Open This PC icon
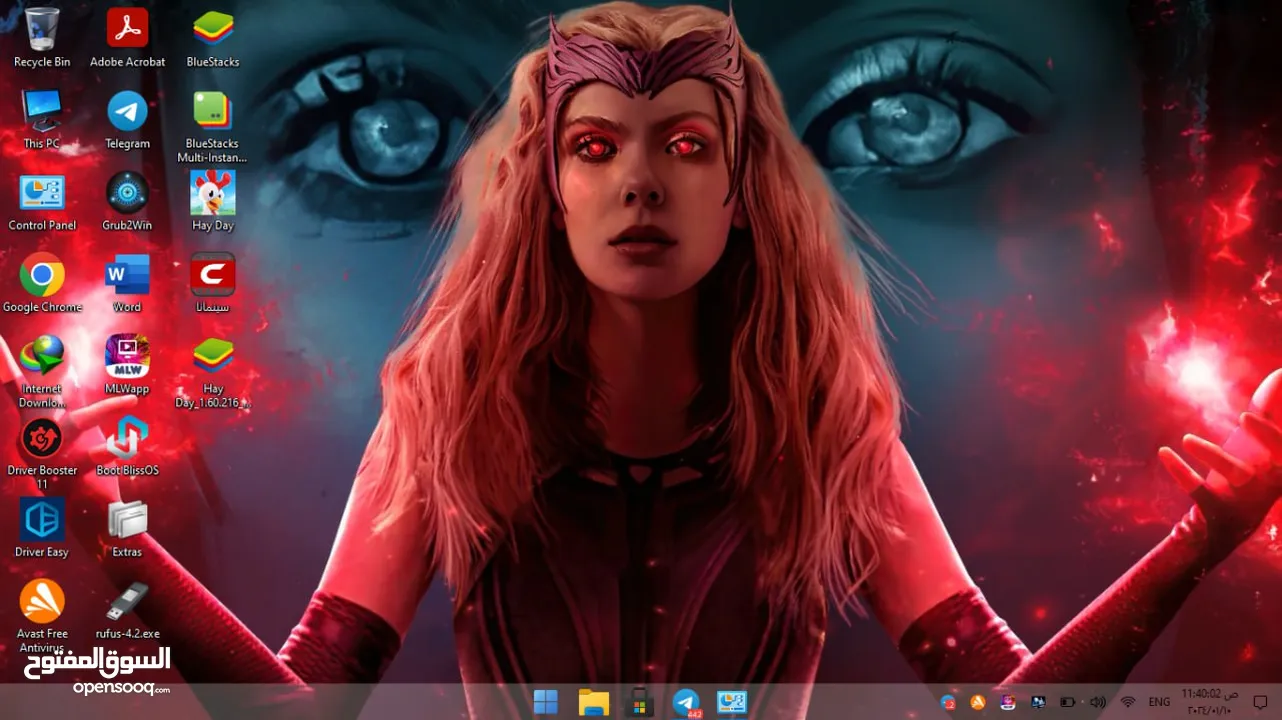This screenshot has height=720, width=1282. [x=42, y=119]
